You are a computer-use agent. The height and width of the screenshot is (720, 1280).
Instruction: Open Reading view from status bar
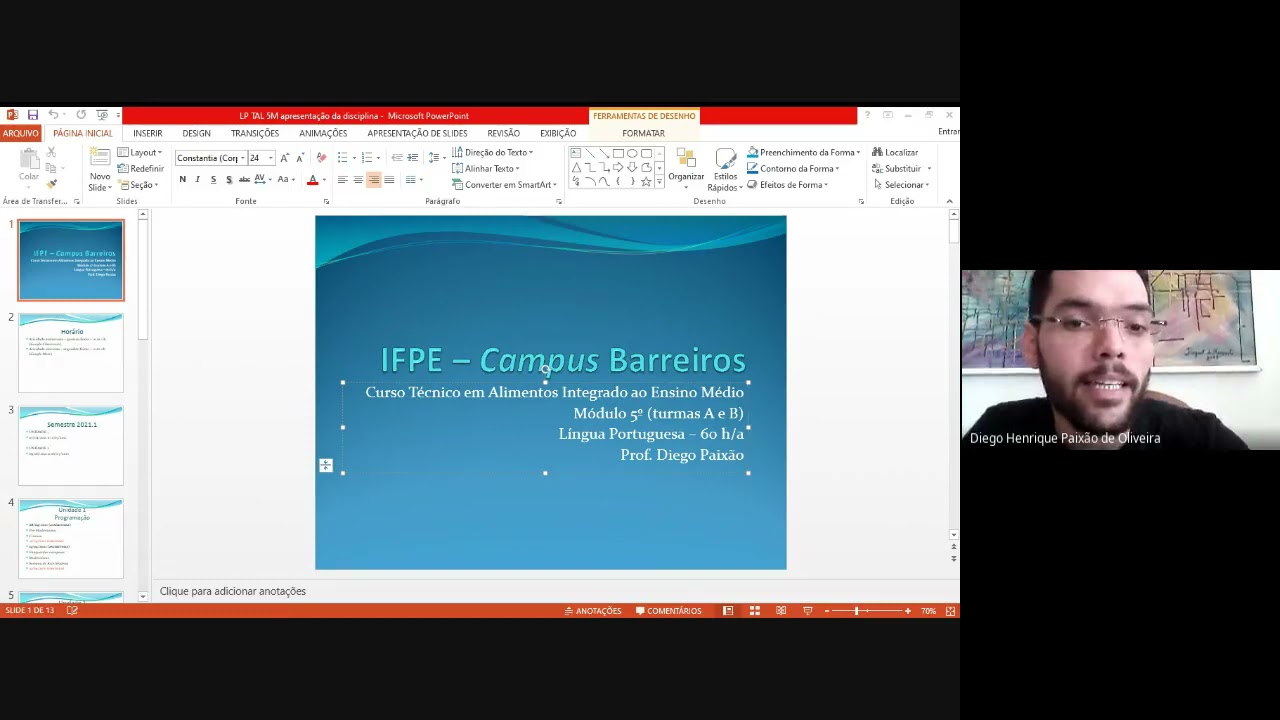[x=781, y=611]
